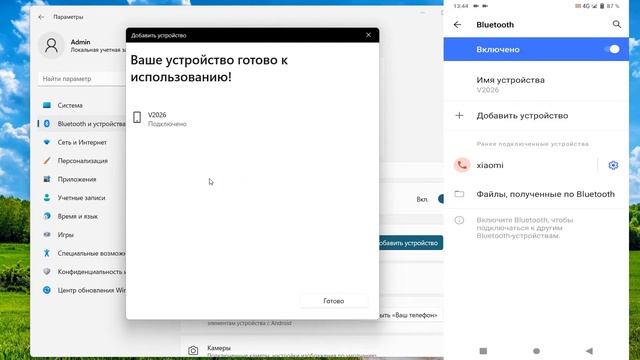
Task: Click the Система monitor icon
Action: click(x=47, y=105)
